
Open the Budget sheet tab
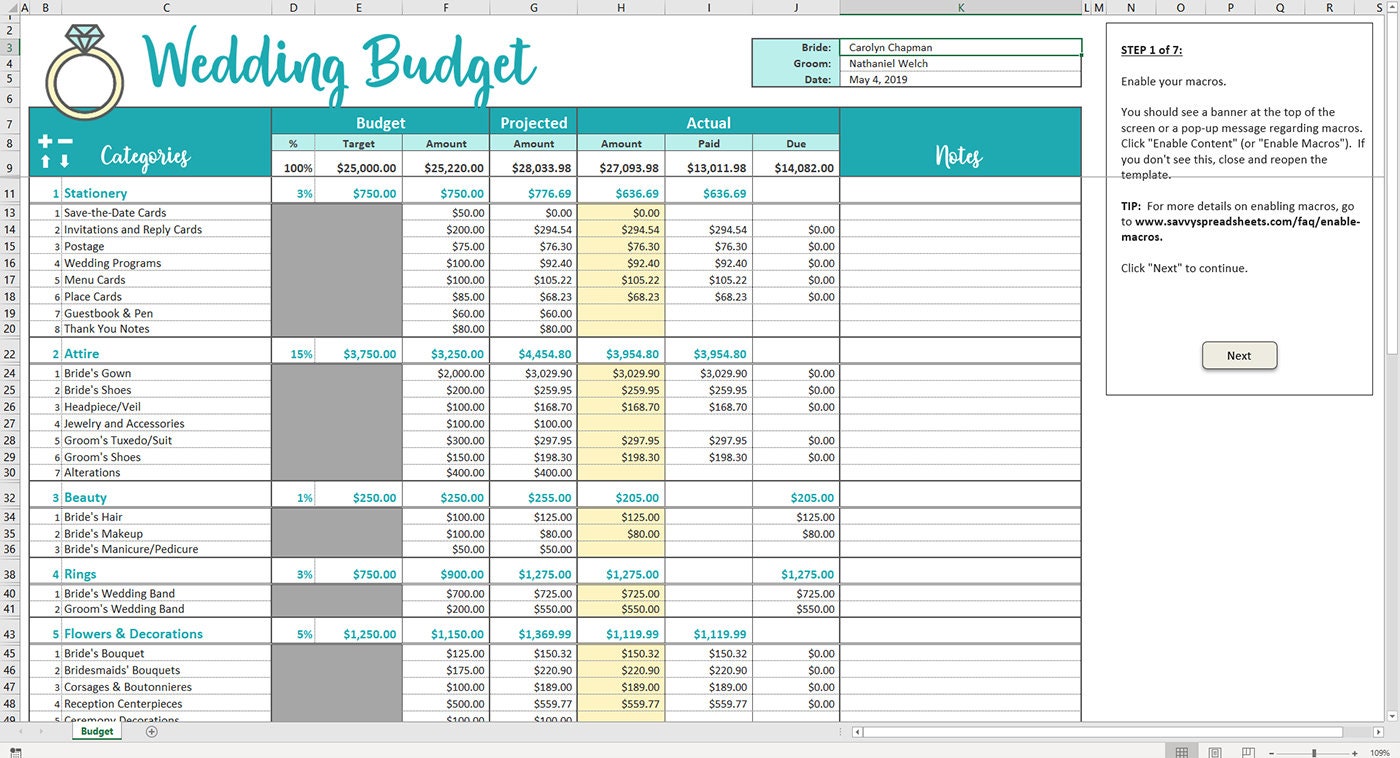pos(97,732)
